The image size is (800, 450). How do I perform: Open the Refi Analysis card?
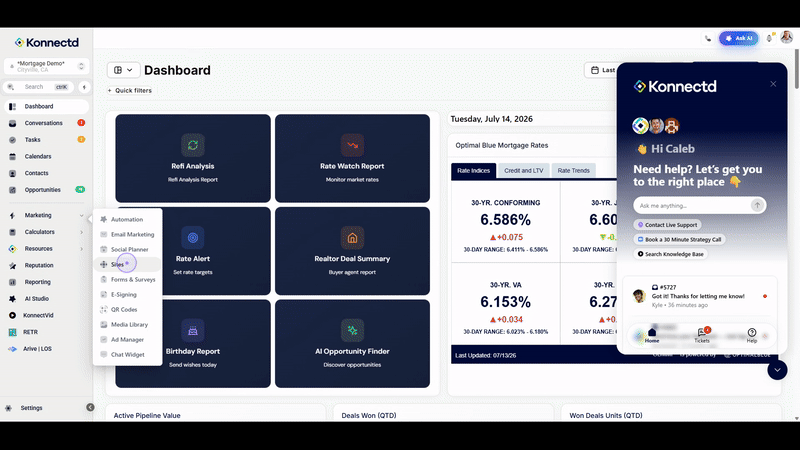point(193,158)
